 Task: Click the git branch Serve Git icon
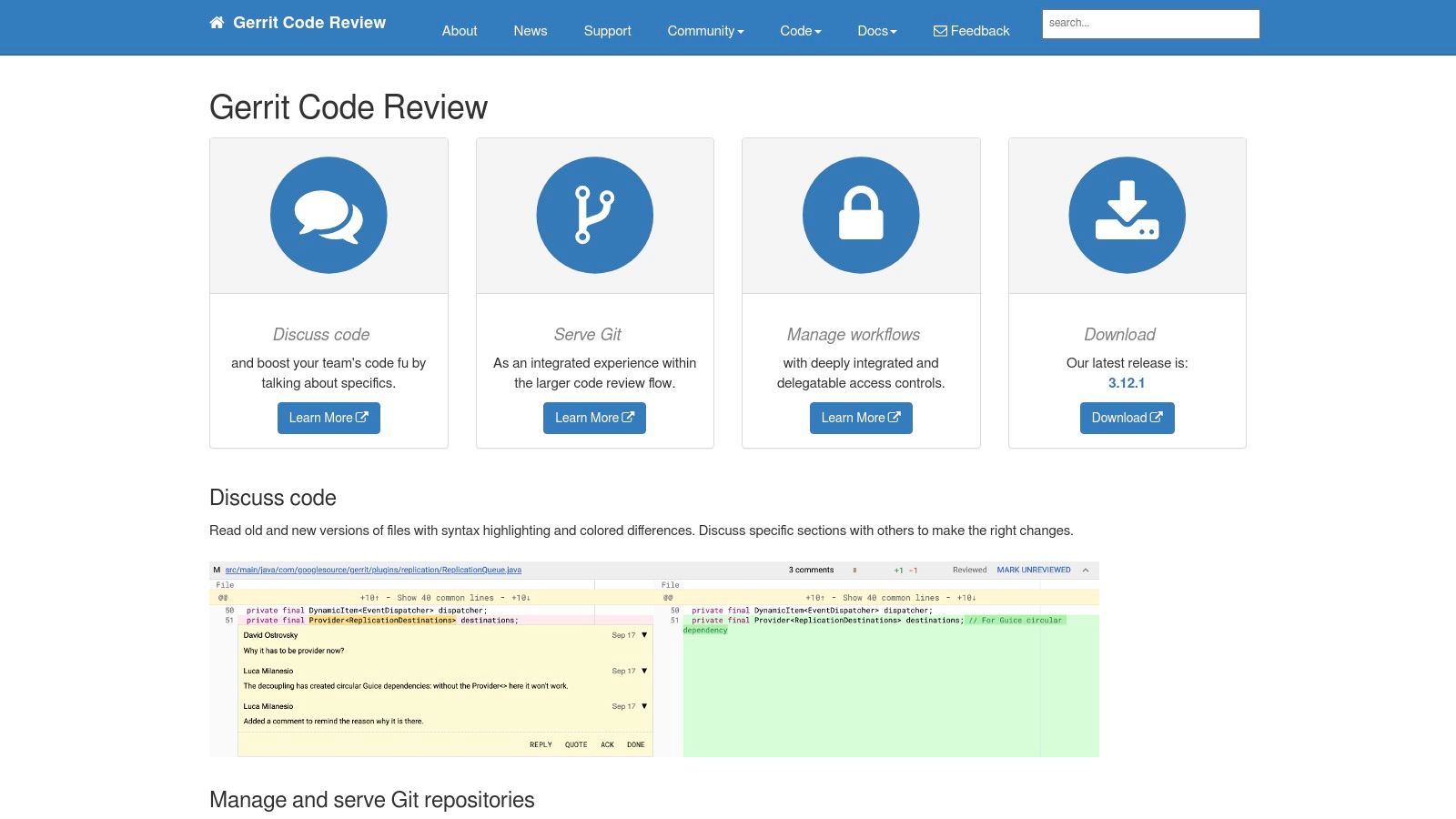click(x=595, y=216)
